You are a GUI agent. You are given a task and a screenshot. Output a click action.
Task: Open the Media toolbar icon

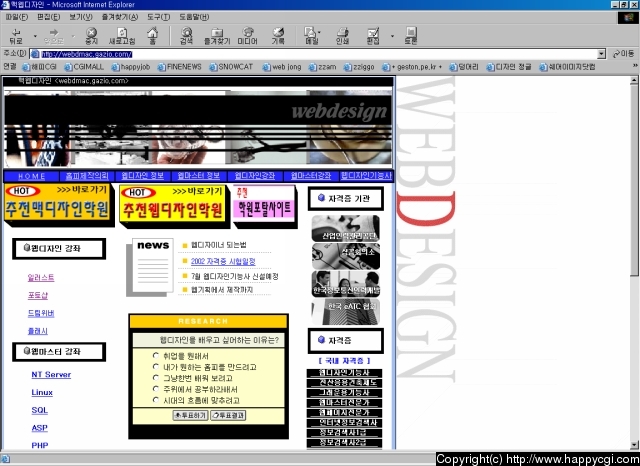click(247, 36)
